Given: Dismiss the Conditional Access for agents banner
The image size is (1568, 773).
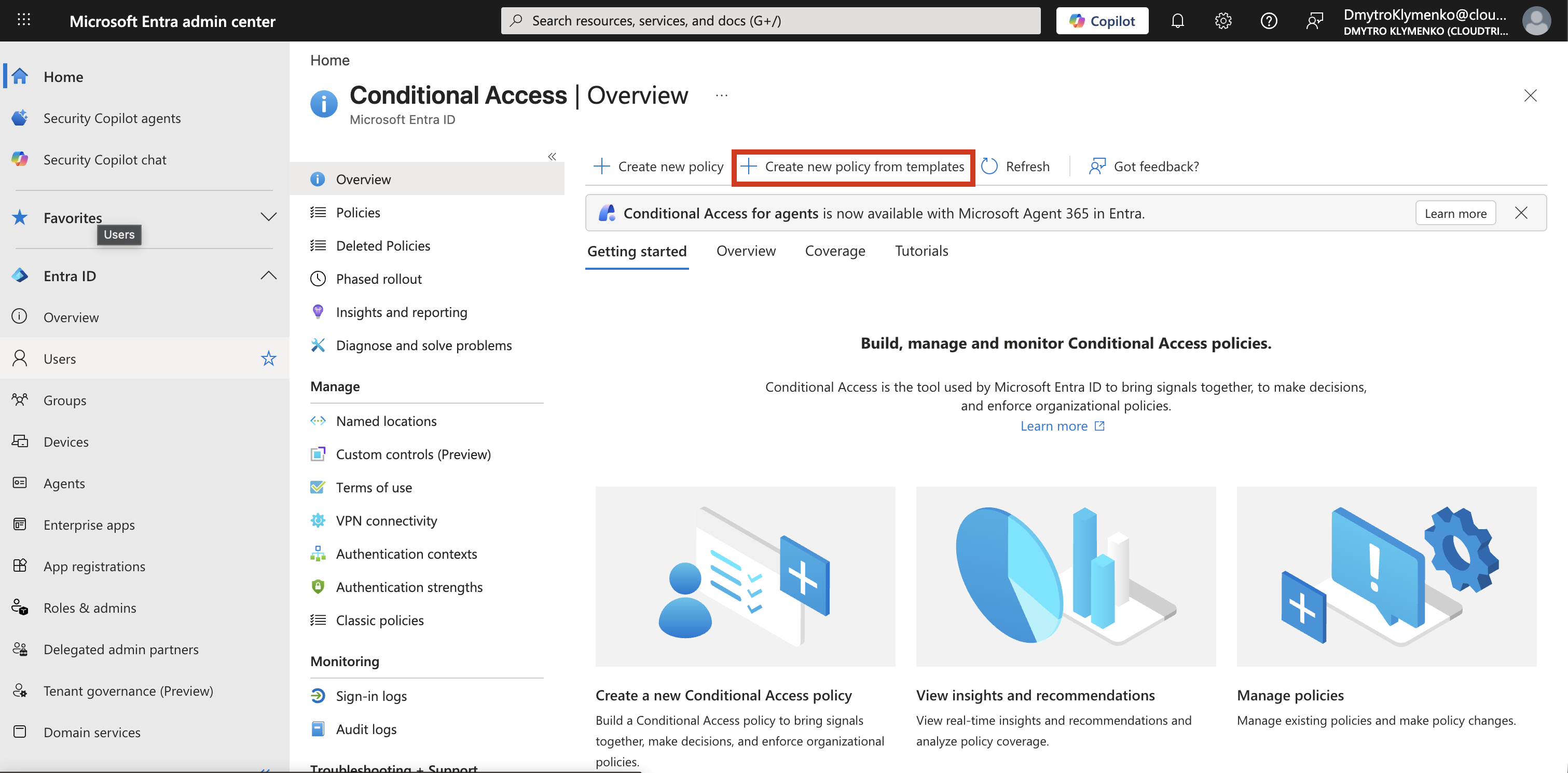Looking at the screenshot, I should tap(1520, 213).
